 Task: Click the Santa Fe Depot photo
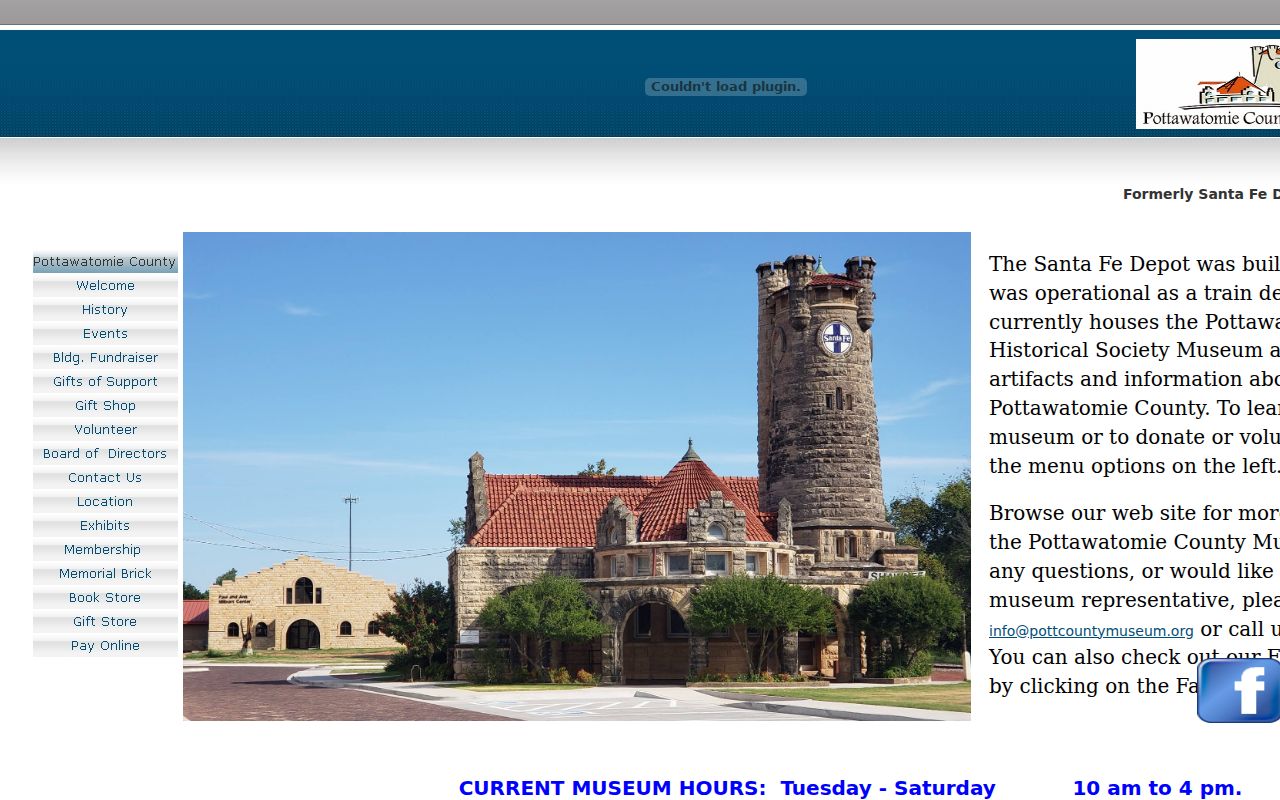pos(577,476)
